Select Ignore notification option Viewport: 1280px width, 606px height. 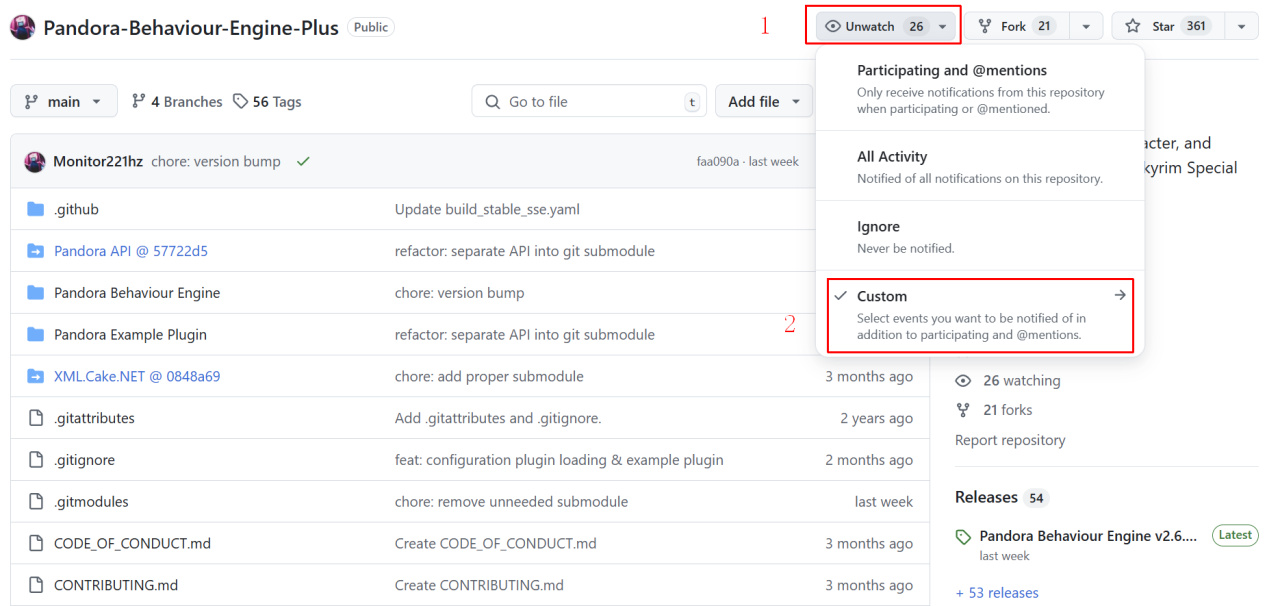980,236
